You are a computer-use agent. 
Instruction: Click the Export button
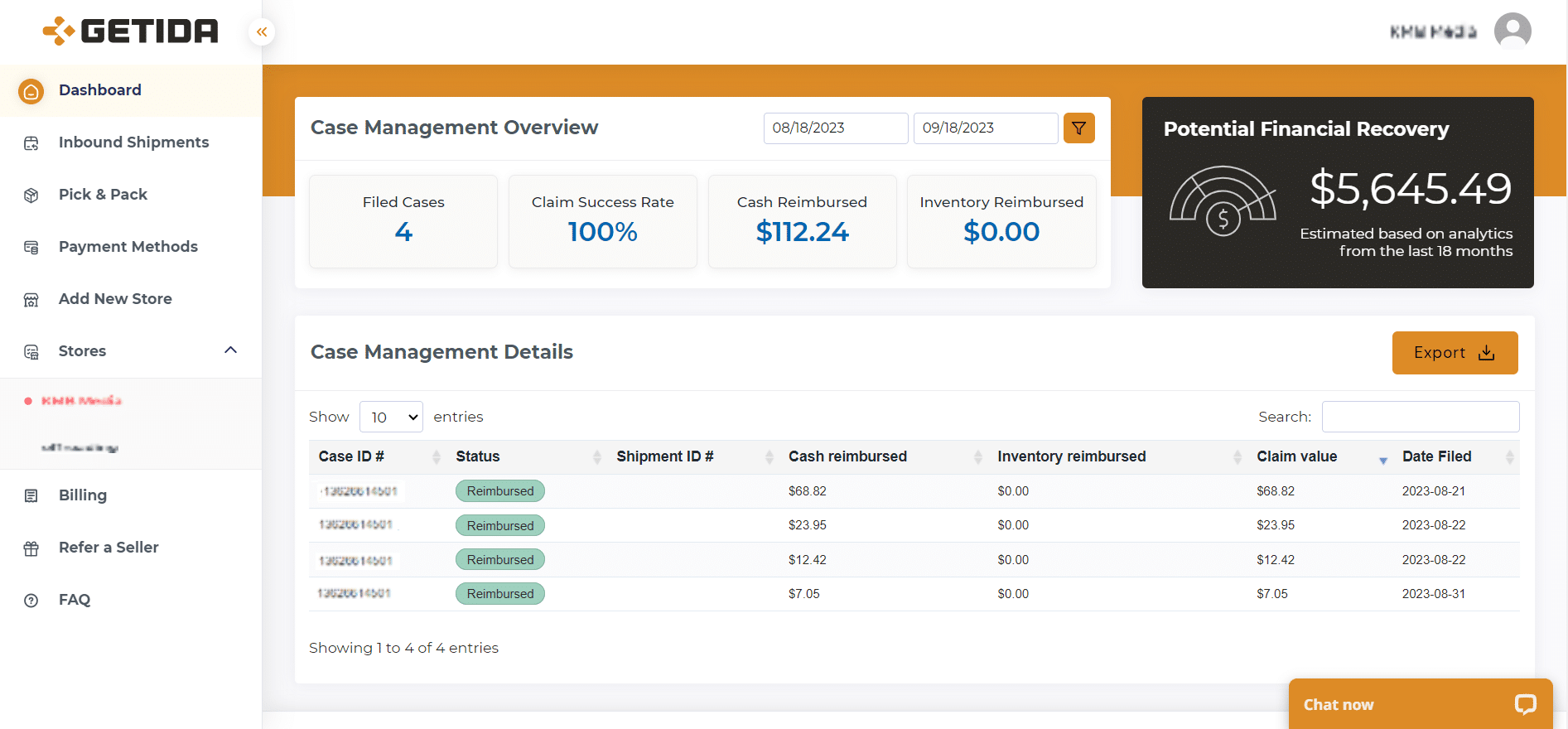click(1455, 353)
